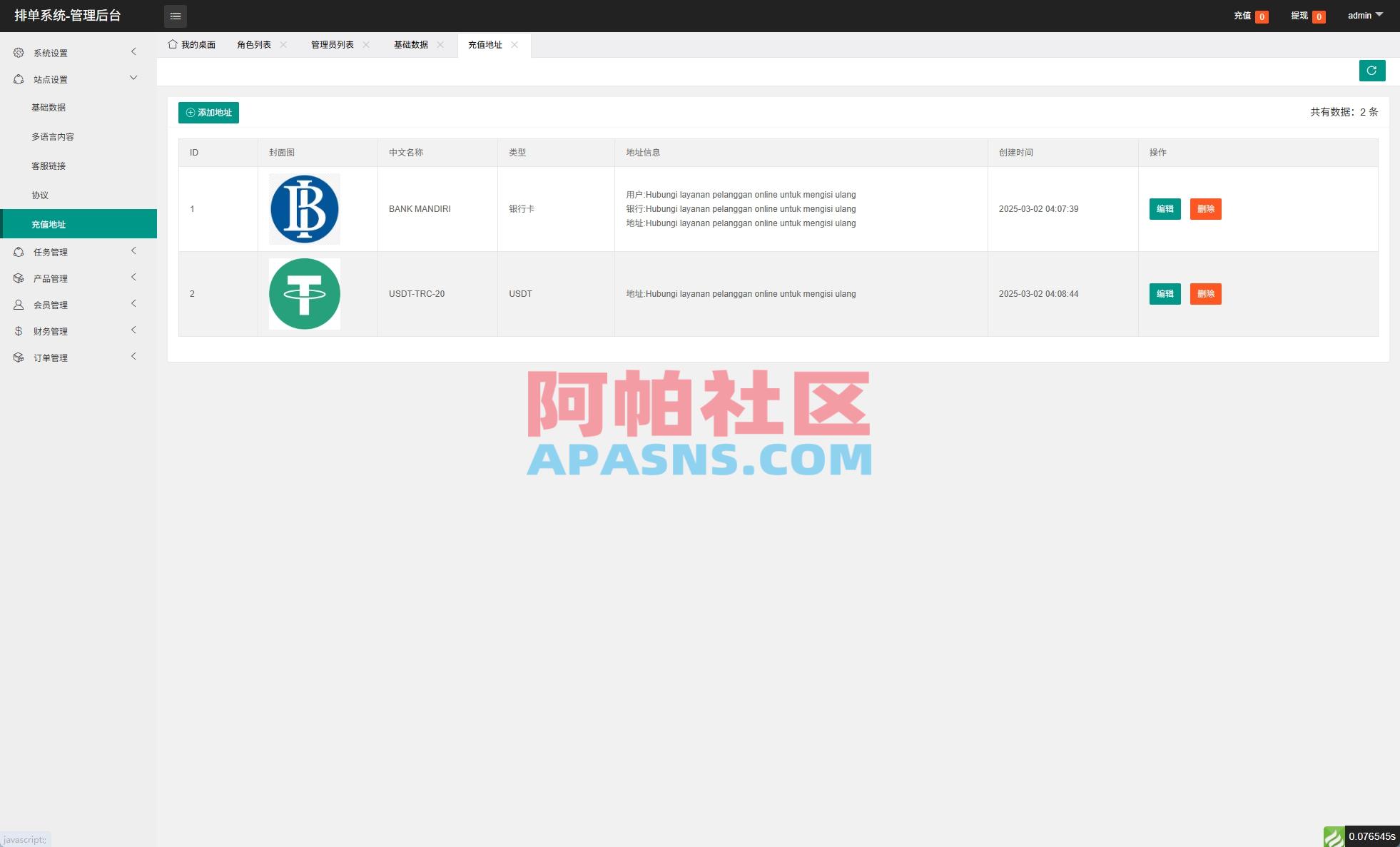
Task: Open 会员管理 via its user icon
Action: click(18, 304)
